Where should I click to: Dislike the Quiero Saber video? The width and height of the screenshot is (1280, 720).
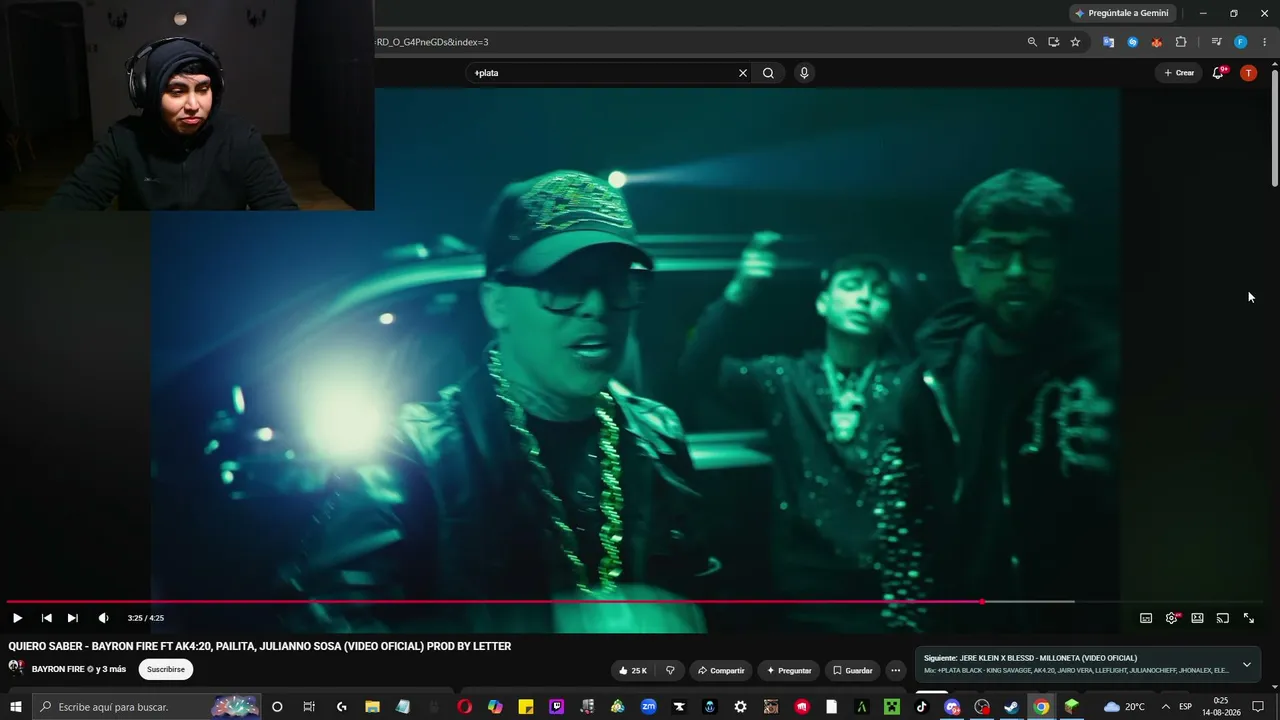[670, 670]
